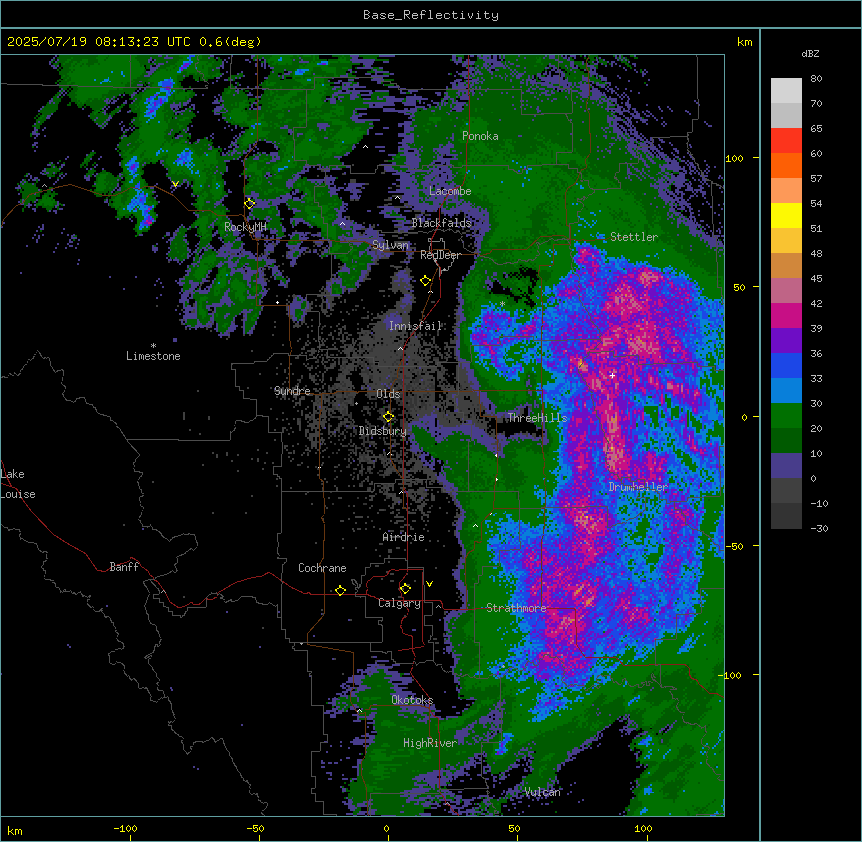Select the purple legend swatch below 39

(786, 341)
